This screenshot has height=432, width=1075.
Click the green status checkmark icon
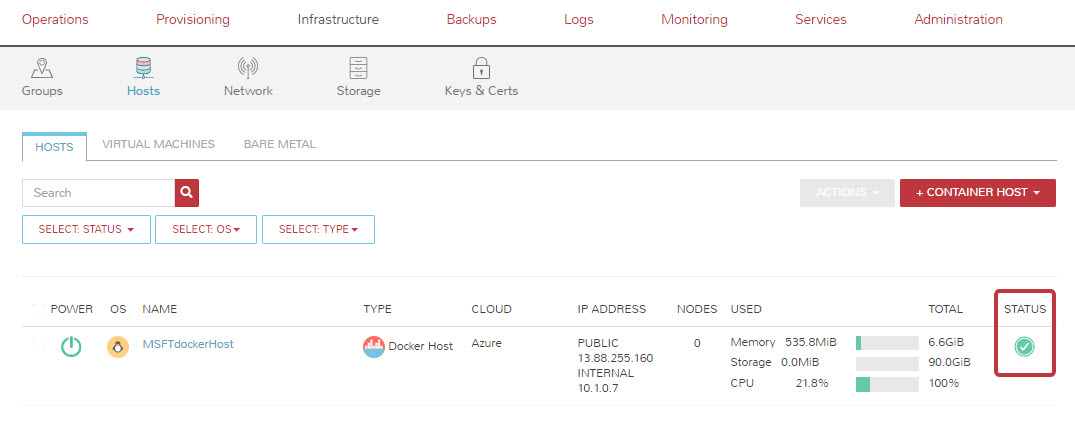click(x=1025, y=346)
